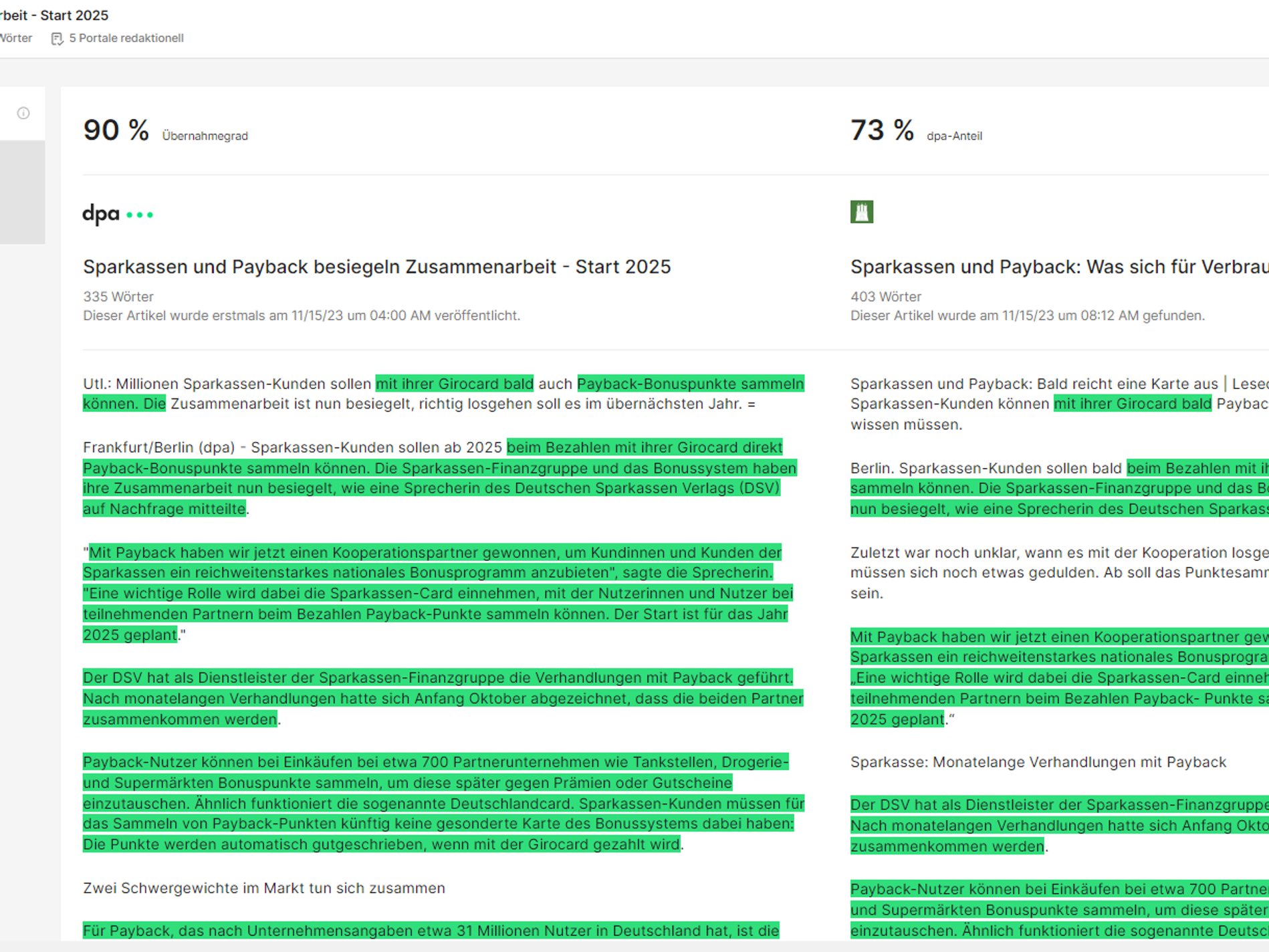Click the 'dpa-Anteil' label
The width and height of the screenshot is (1269, 952).
(x=954, y=136)
